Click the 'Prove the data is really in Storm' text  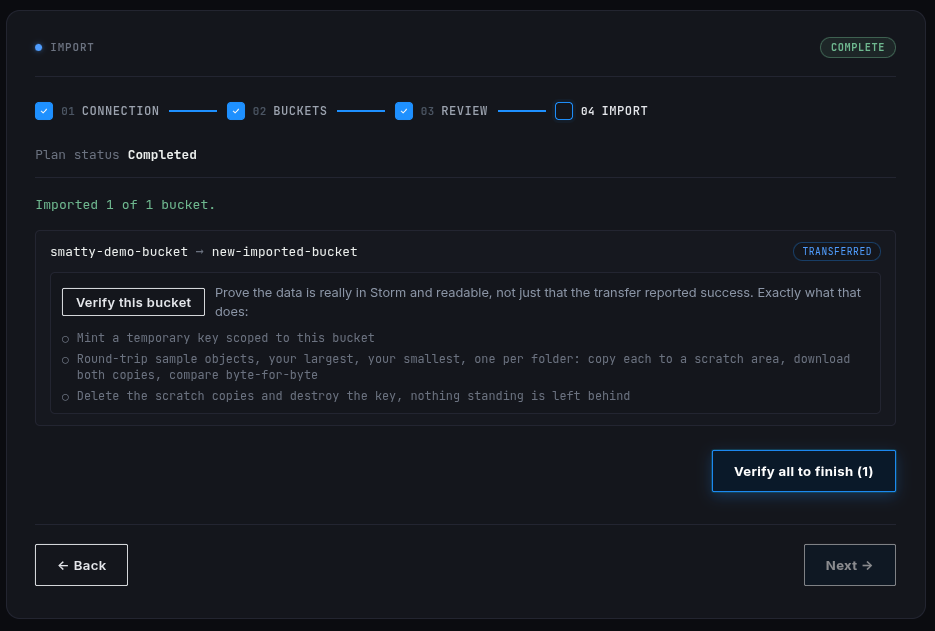pos(538,302)
